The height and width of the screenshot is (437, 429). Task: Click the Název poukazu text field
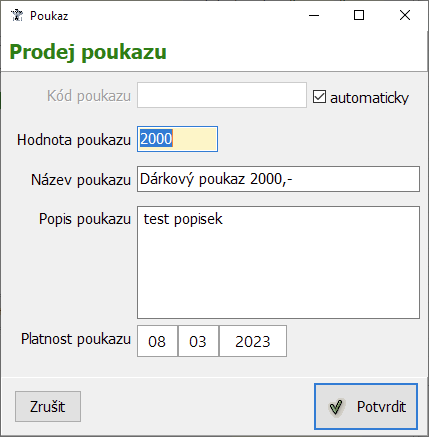278,179
